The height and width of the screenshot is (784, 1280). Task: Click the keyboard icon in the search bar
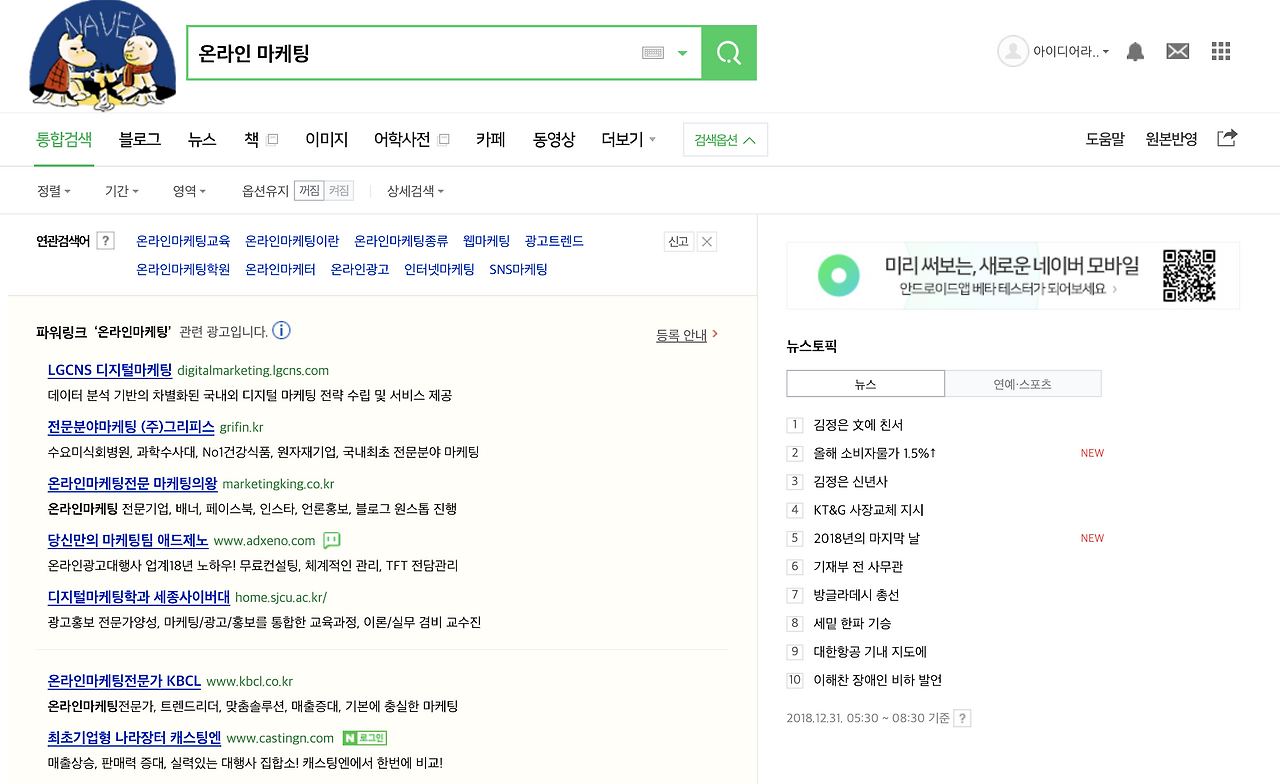pyautogui.click(x=652, y=52)
